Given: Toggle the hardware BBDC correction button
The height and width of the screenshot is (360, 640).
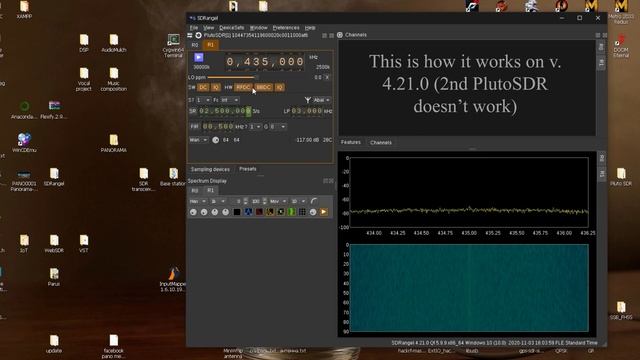Looking at the screenshot, I should coord(263,87).
